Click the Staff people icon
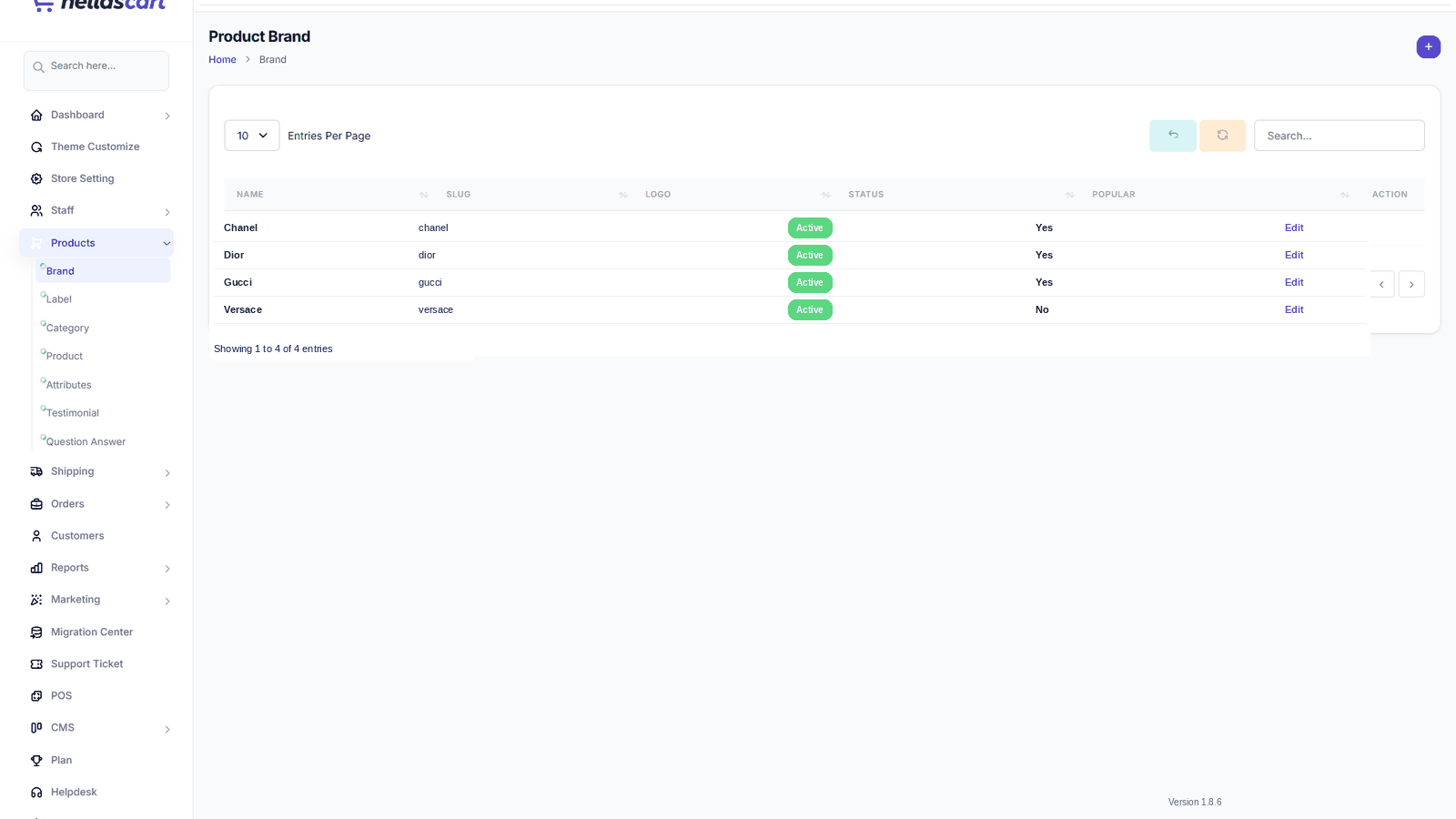Screen dimensions: 1456x819 tap(36, 211)
